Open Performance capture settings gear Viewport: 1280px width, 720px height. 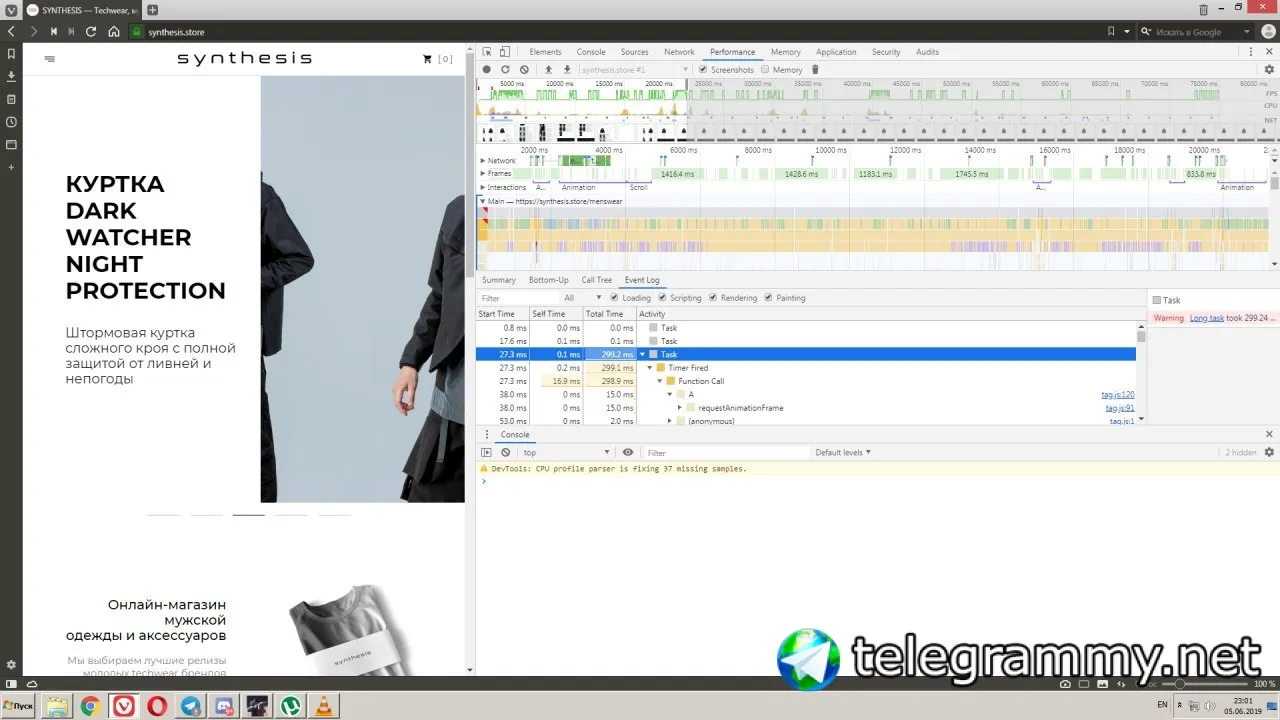1269,70
